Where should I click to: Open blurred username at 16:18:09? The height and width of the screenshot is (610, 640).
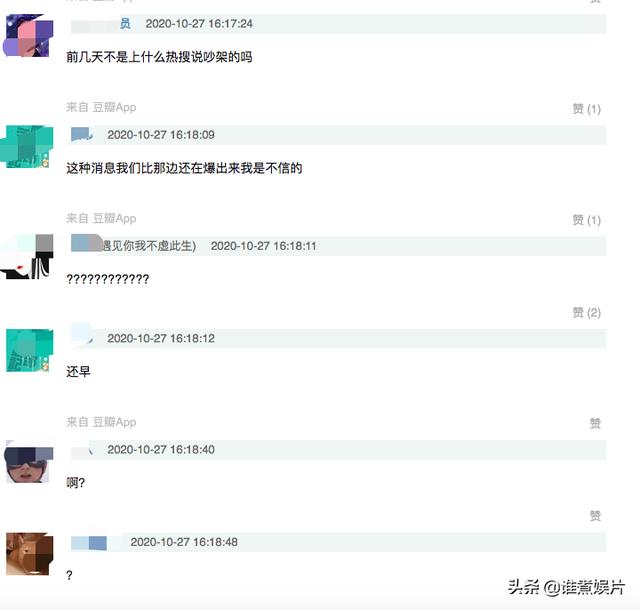pyautogui.click(x=82, y=134)
